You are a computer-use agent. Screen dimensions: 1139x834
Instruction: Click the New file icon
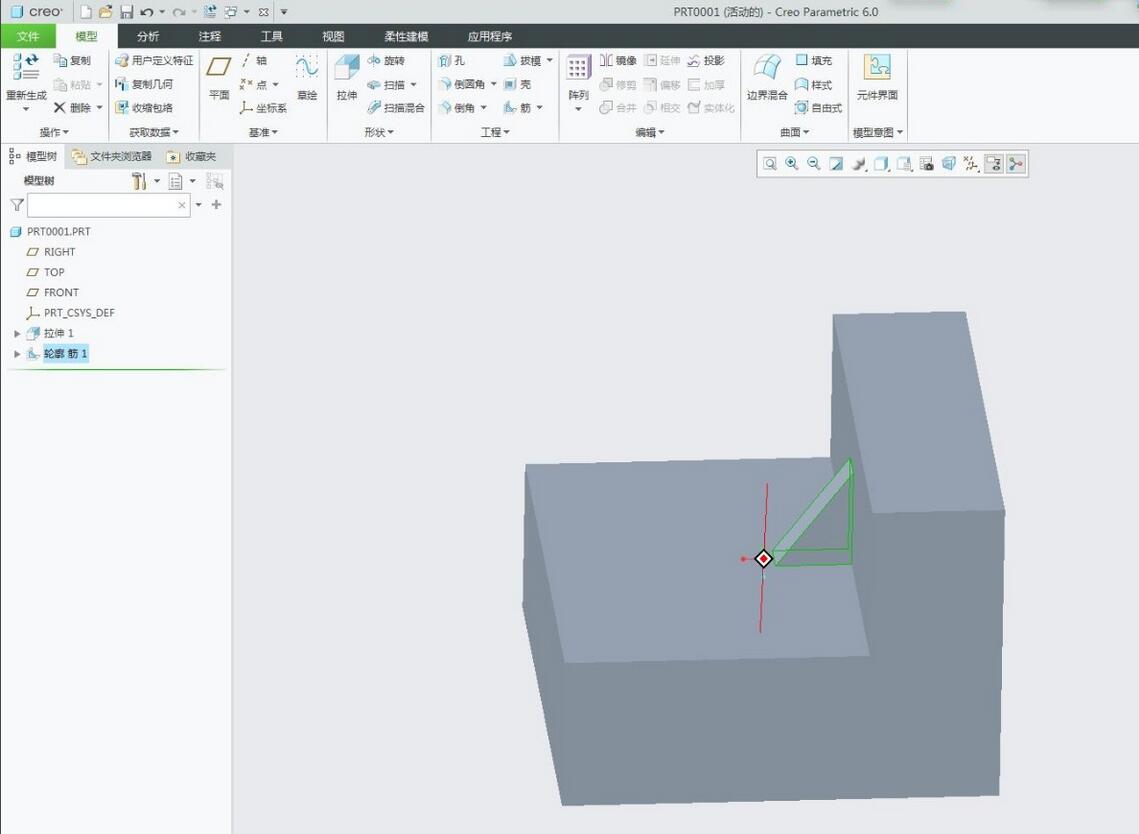(x=86, y=12)
